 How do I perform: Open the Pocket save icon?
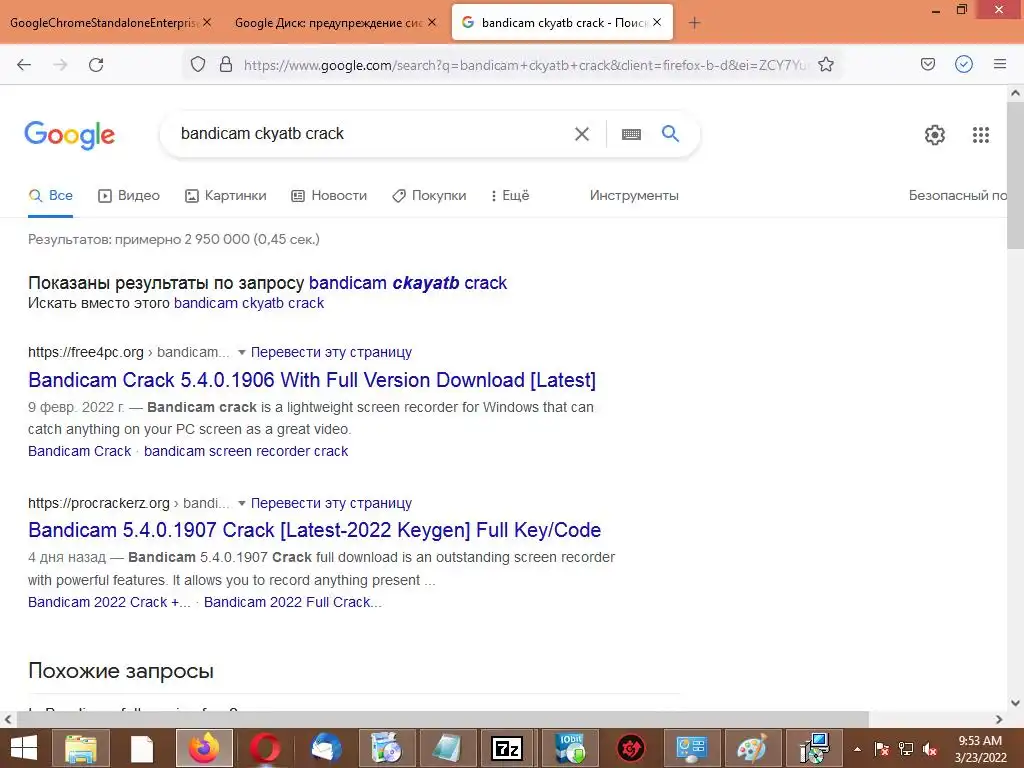928,64
